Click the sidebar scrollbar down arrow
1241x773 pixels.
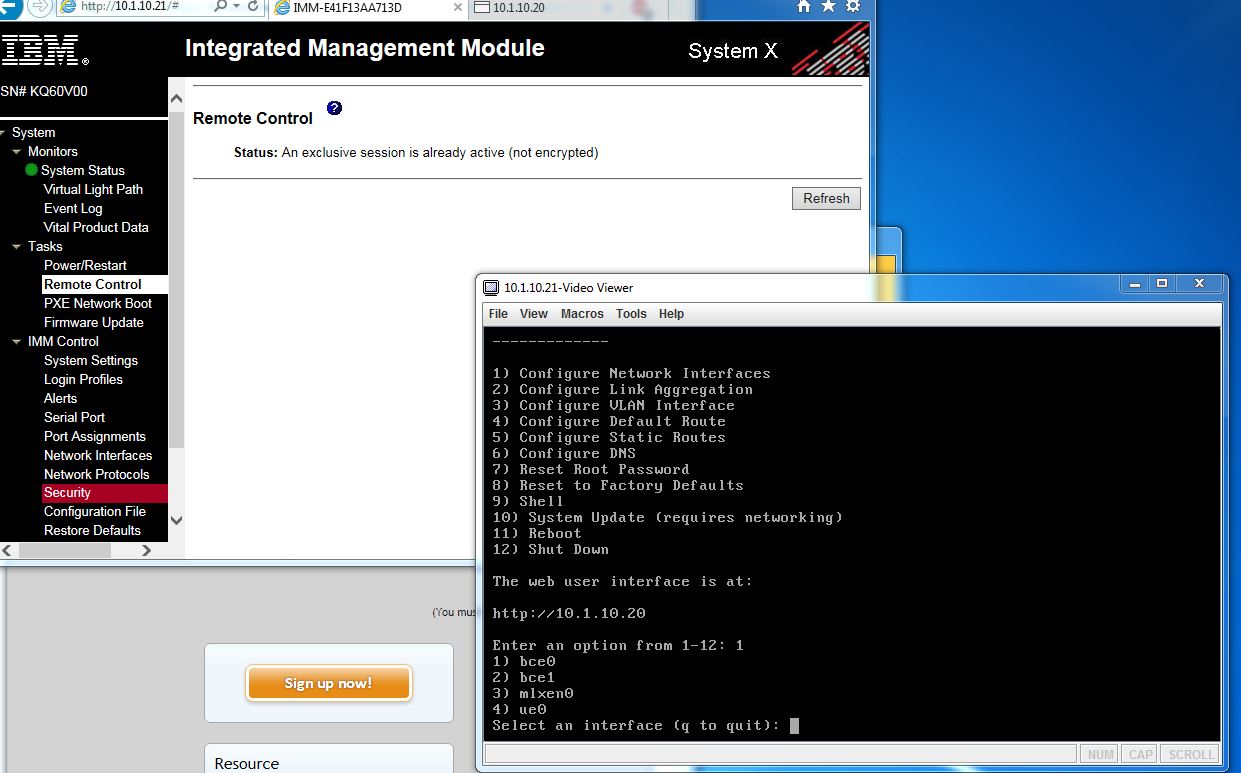(x=176, y=520)
